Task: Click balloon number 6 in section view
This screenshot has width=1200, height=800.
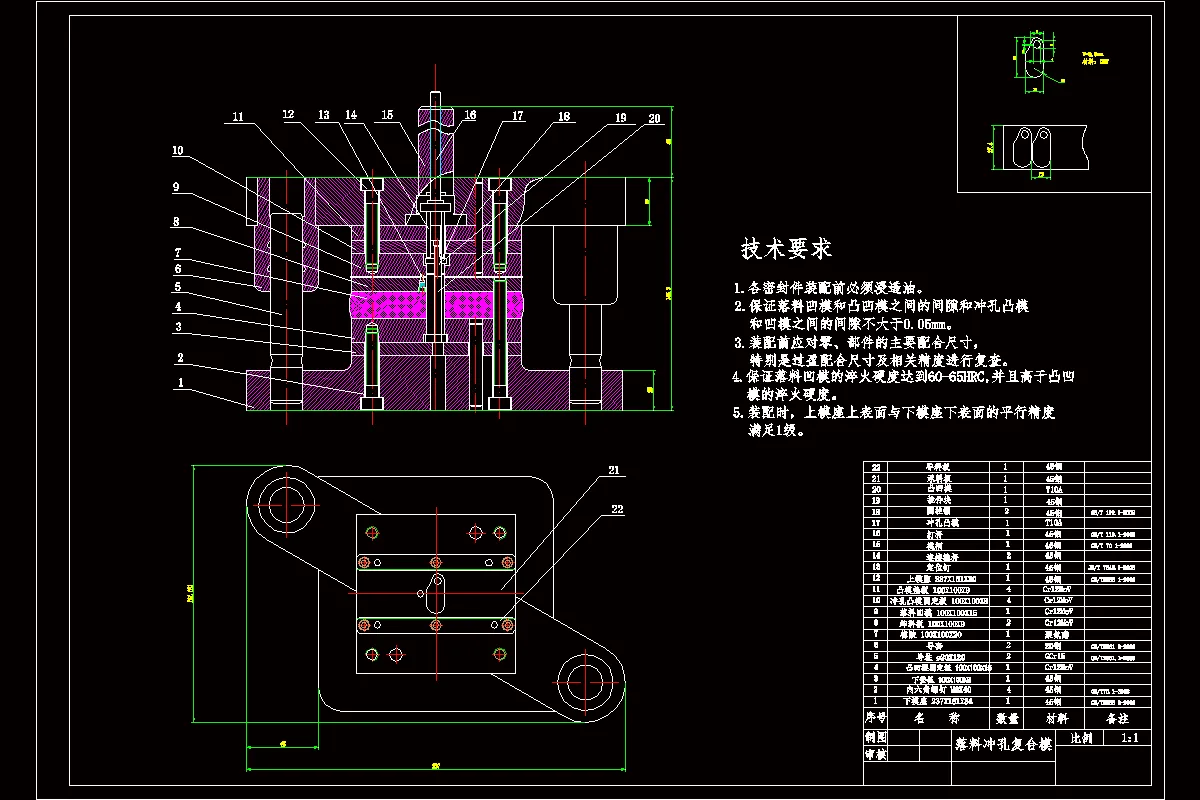Action: click(177, 268)
